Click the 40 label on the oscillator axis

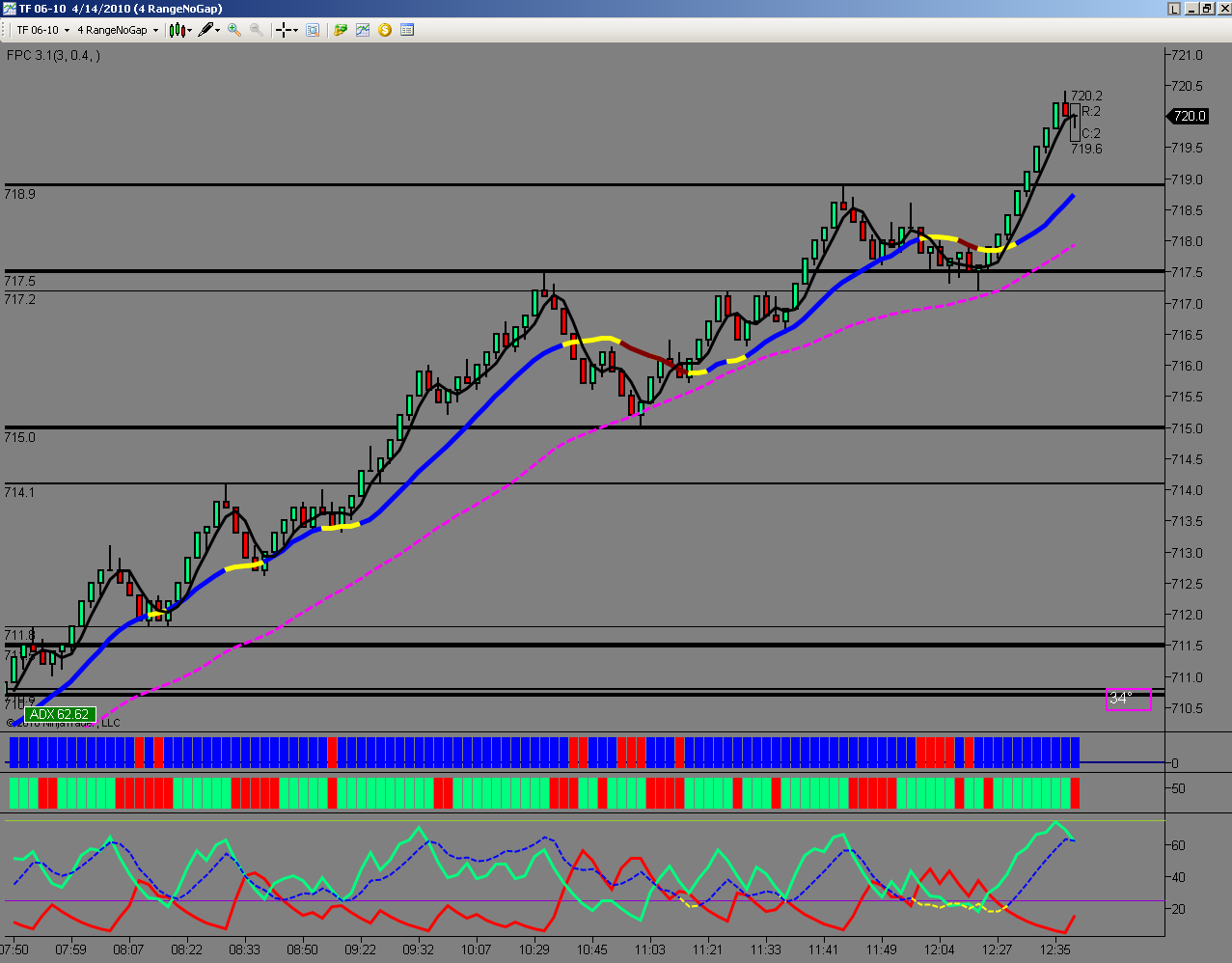coord(1178,877)
